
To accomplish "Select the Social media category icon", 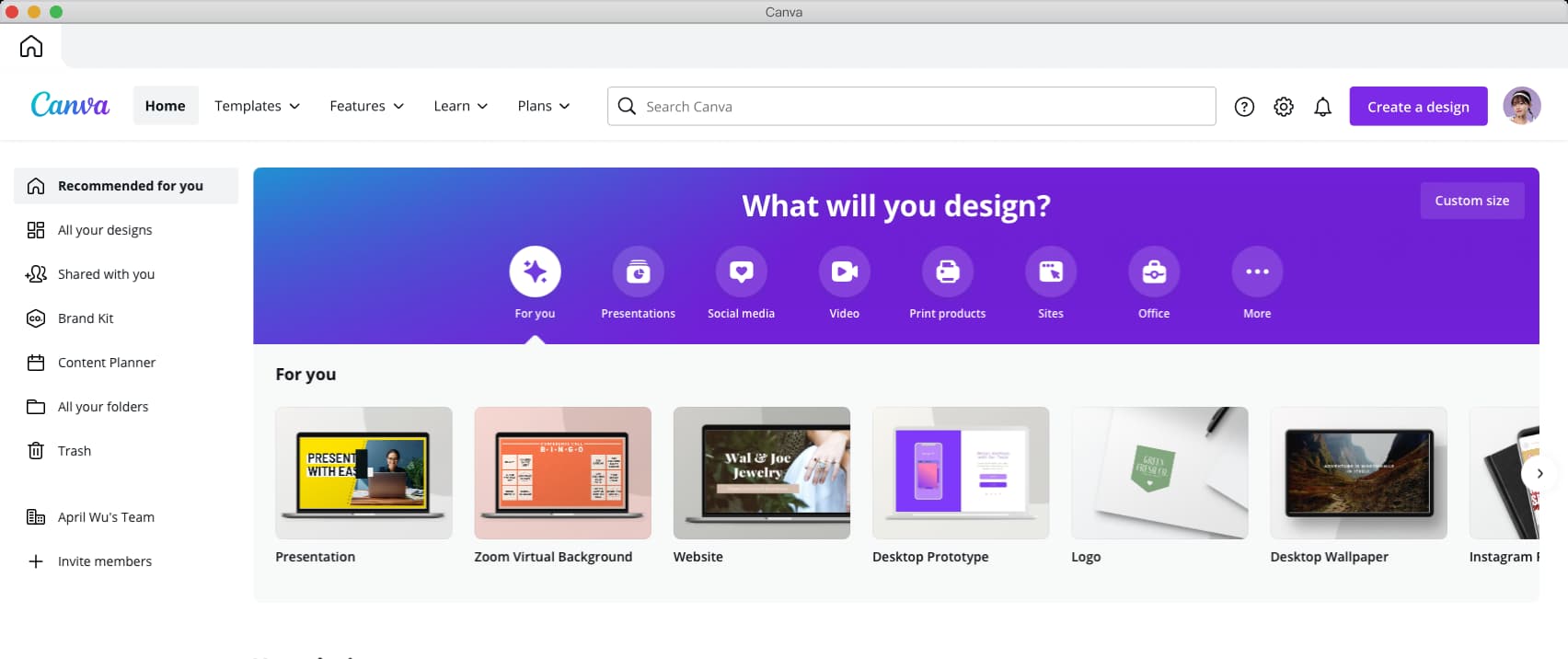I will coord(741,272).
